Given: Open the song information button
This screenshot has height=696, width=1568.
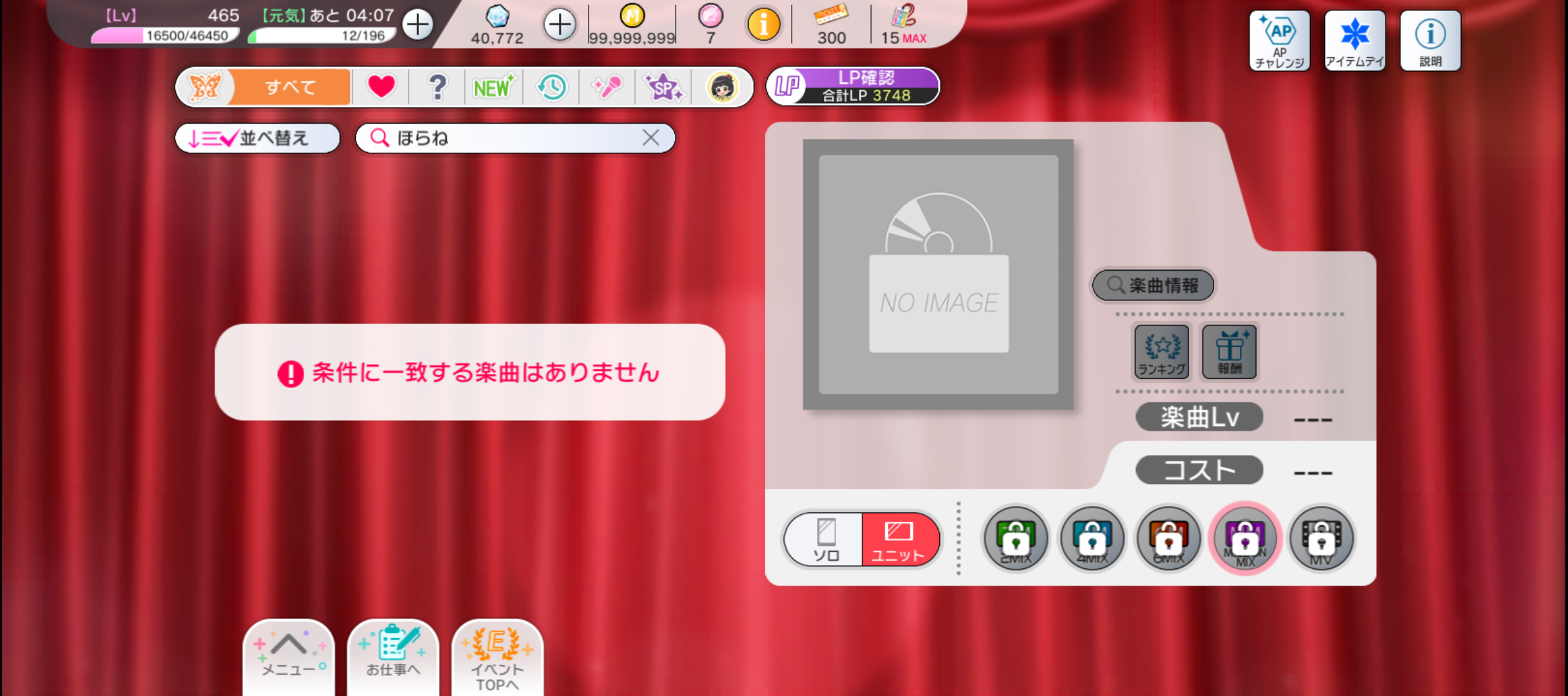Looking at the screenshot, I should [x=1153, y=285].
